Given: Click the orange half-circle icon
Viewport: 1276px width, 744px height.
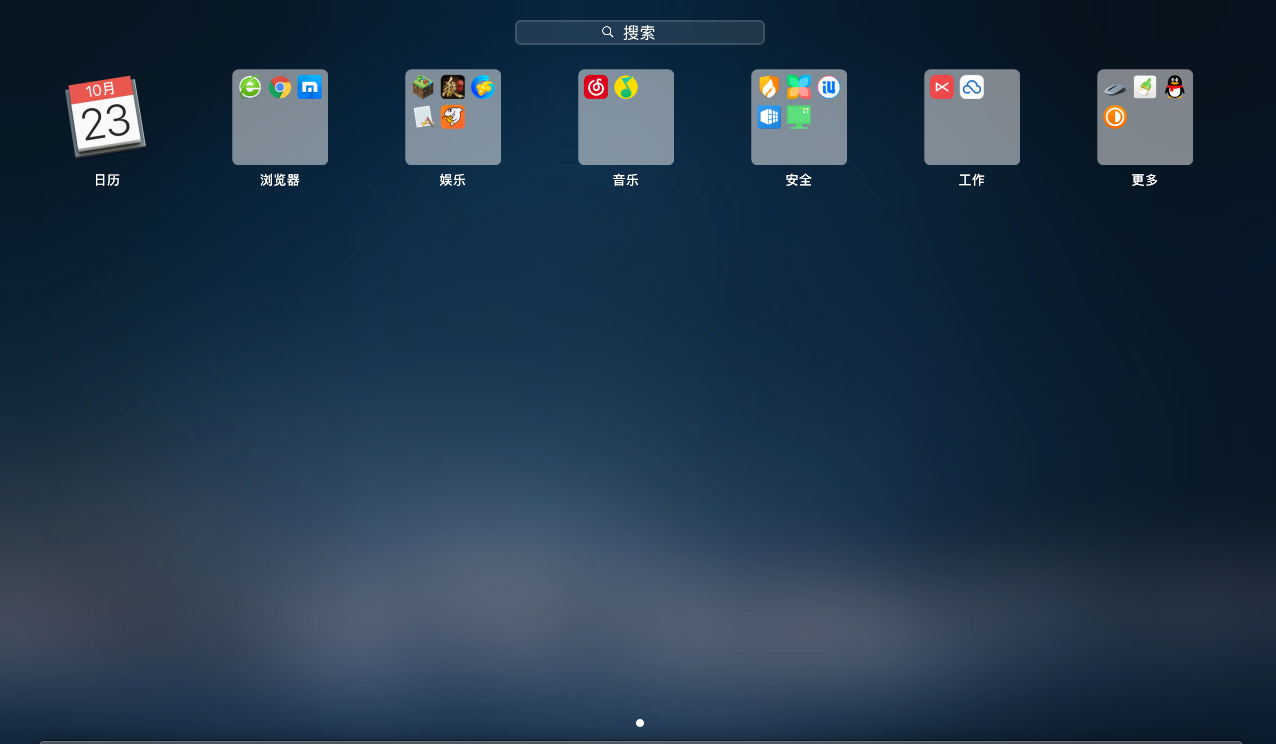Looking at the screenshot, I should (1115, 117).
